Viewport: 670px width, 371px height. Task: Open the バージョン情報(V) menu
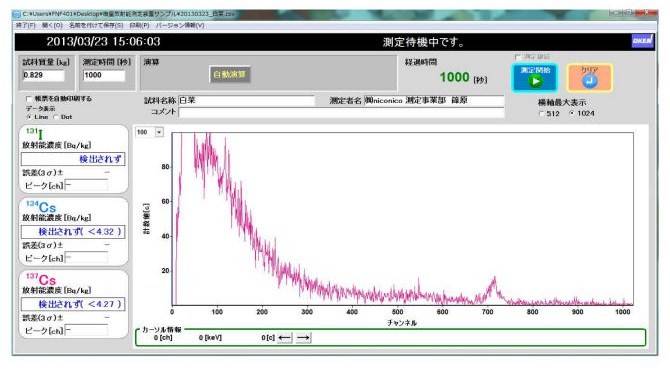coord(180,25)
